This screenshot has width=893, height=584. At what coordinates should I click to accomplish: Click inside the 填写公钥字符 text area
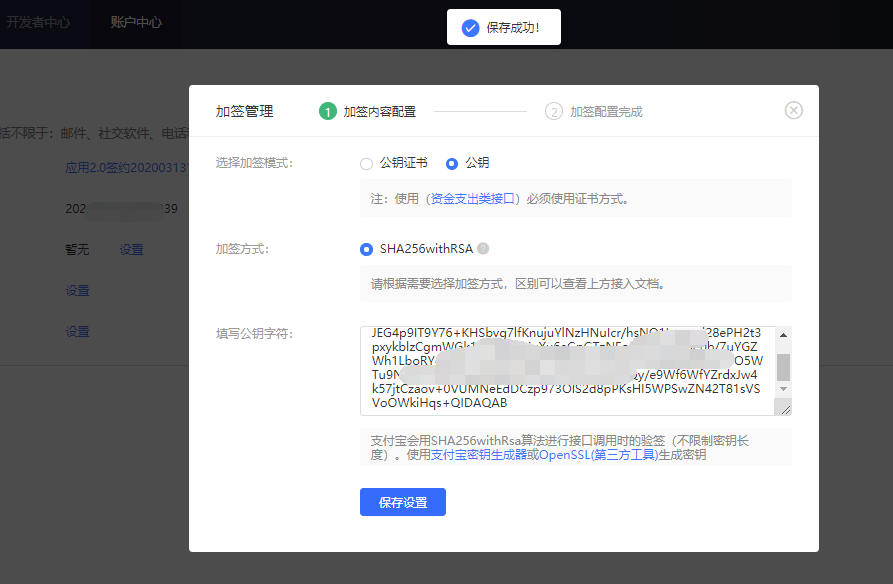[560, 370]
